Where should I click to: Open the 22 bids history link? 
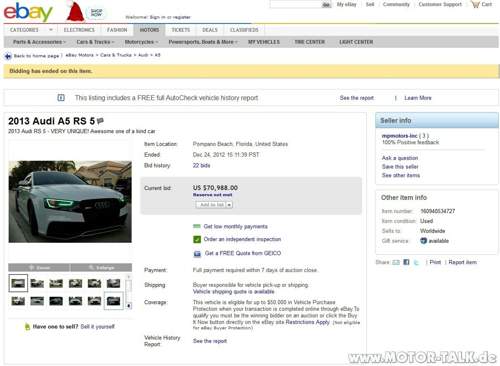coord(201,165)
